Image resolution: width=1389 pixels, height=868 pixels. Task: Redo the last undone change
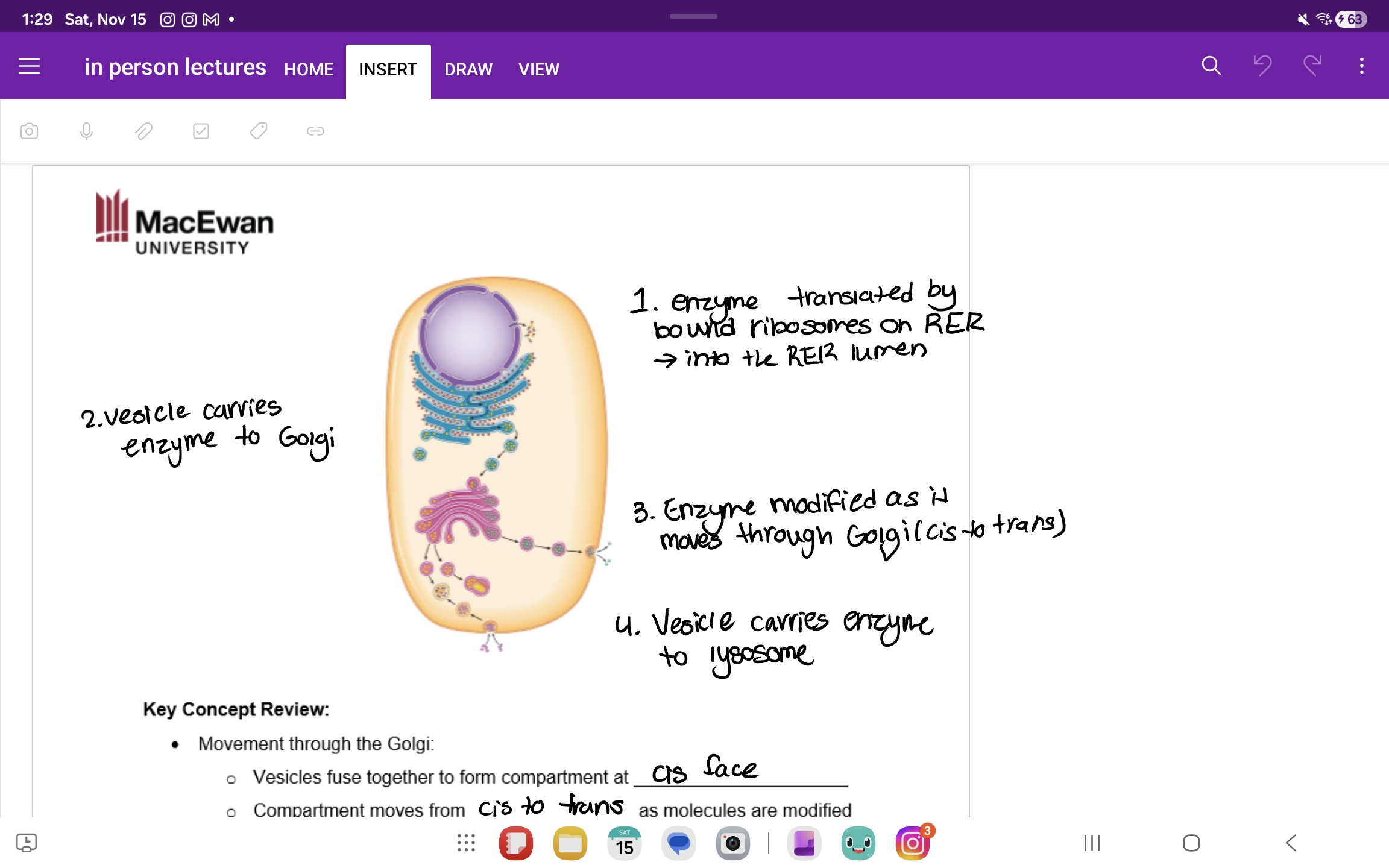click(x=1312, y=66)
